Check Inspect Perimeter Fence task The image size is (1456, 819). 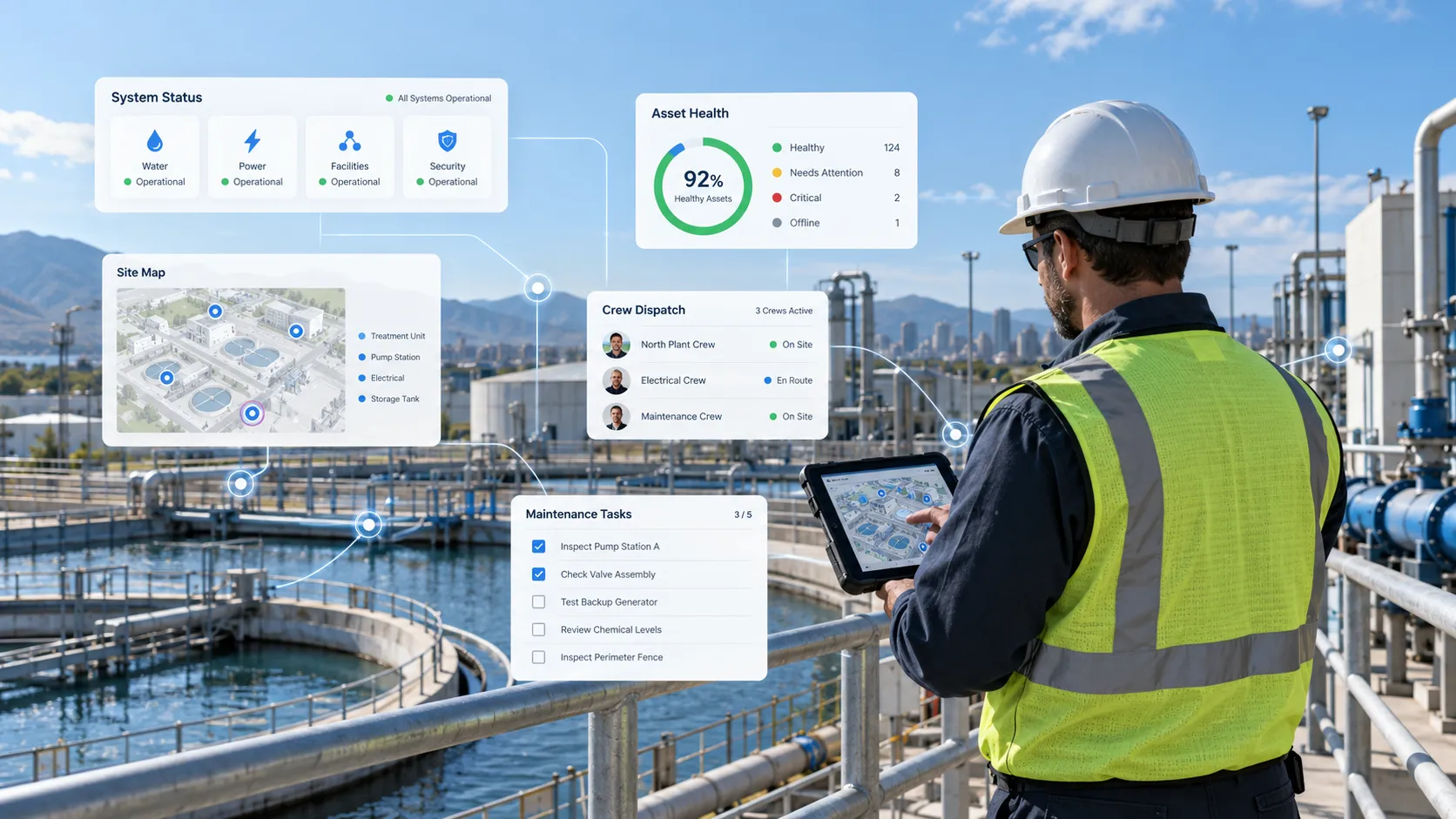(x=538, y=657)
